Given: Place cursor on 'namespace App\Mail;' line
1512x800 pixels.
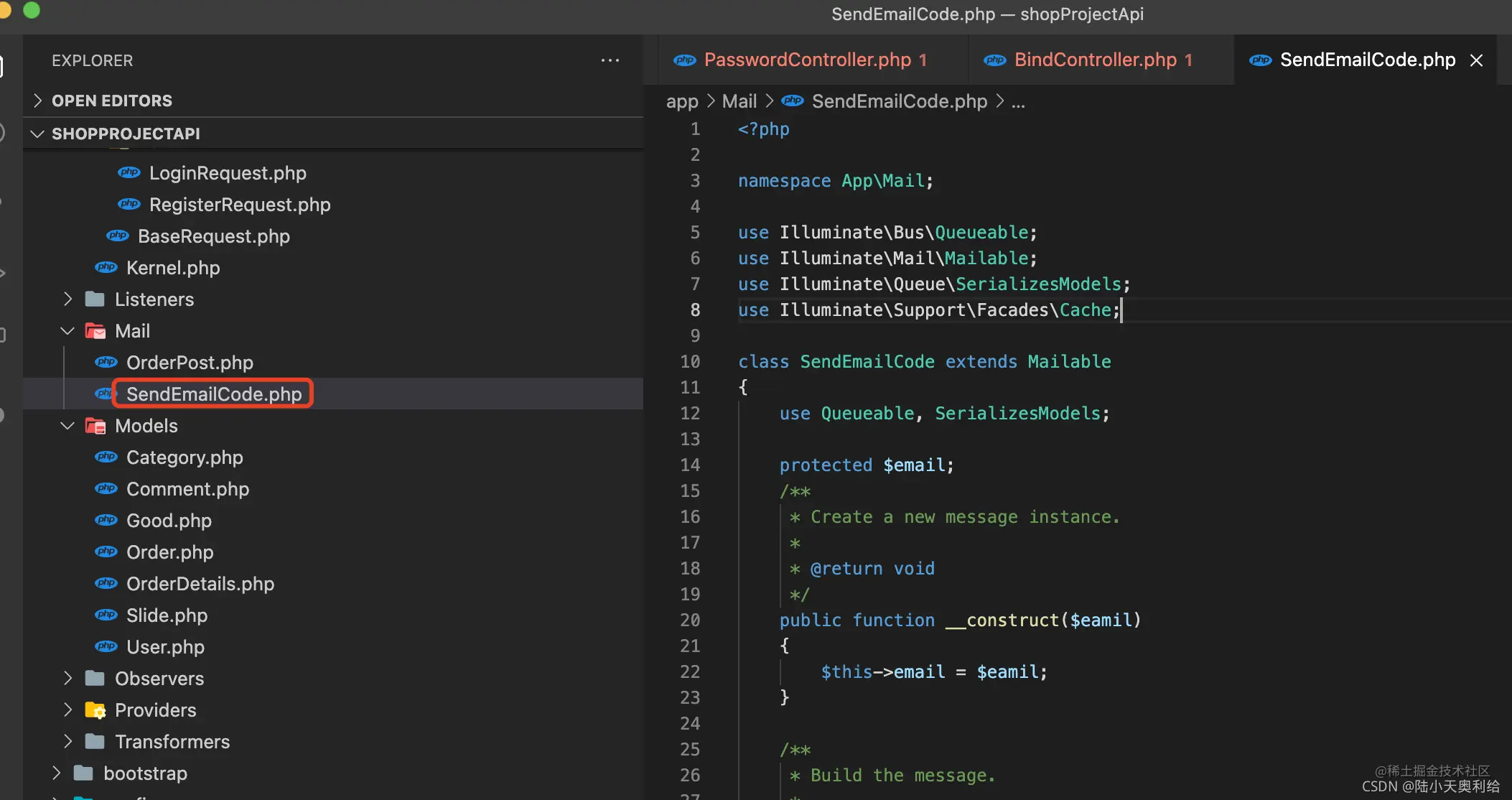Looking at the screenshot, I should (836, 181).
